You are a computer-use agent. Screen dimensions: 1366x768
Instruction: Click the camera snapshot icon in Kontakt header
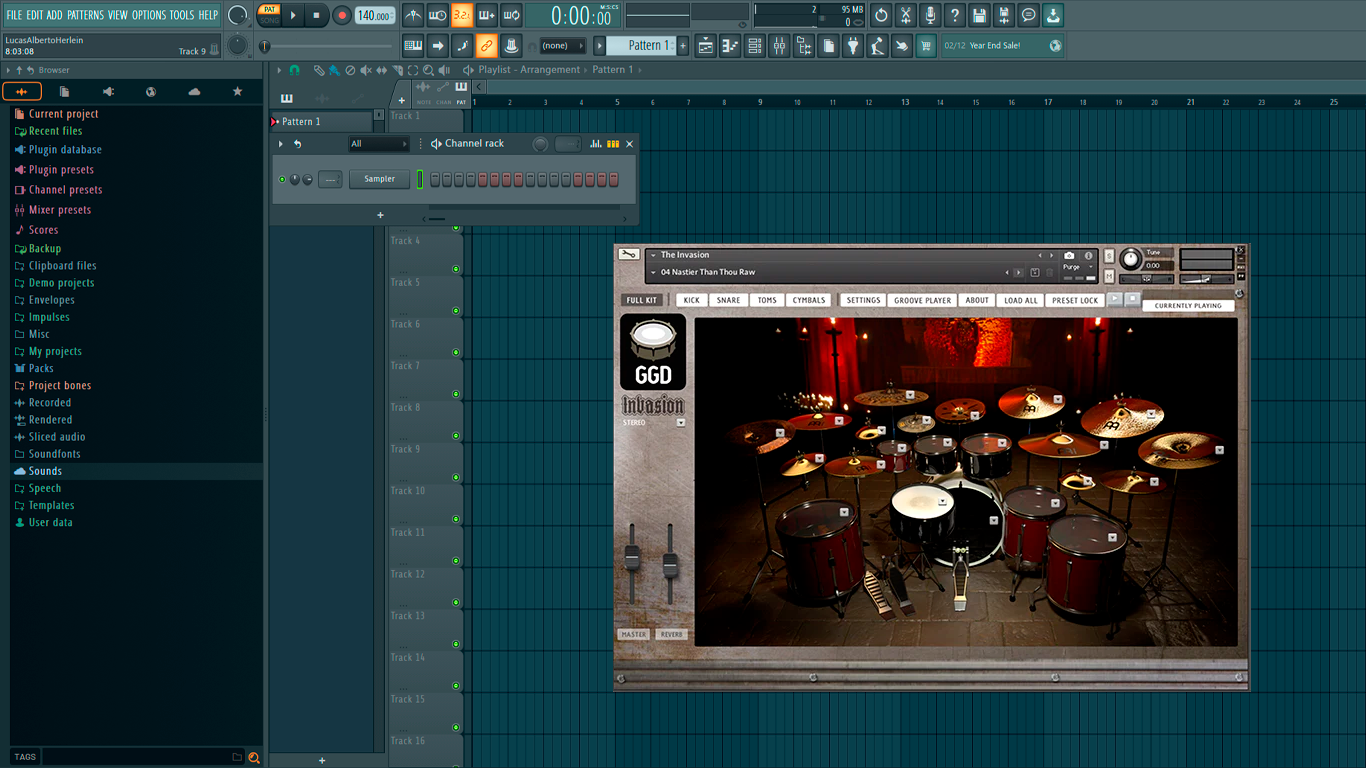pos(1069,256)
